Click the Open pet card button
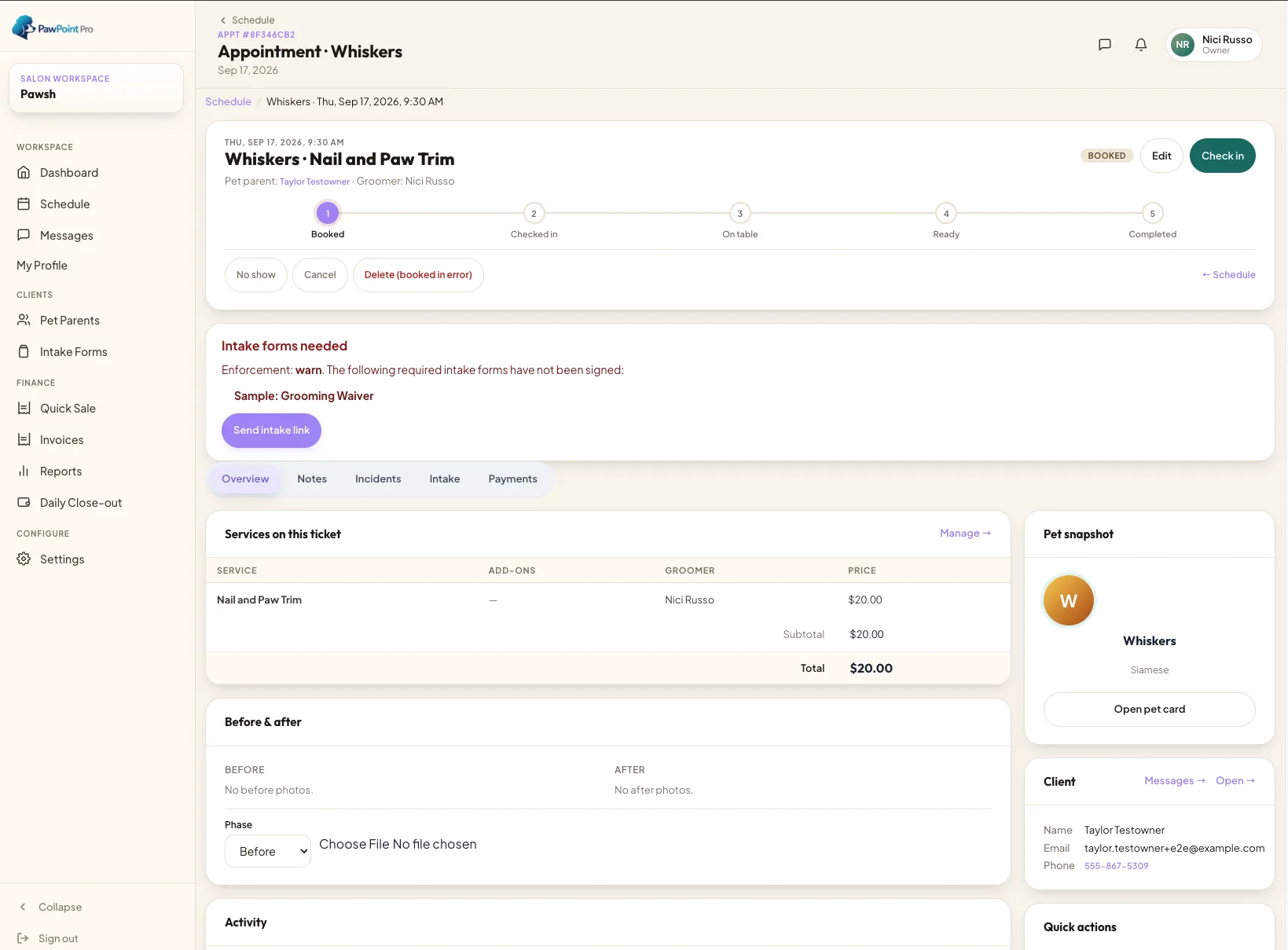The image size is (1288, 950). pos(1150,710)
